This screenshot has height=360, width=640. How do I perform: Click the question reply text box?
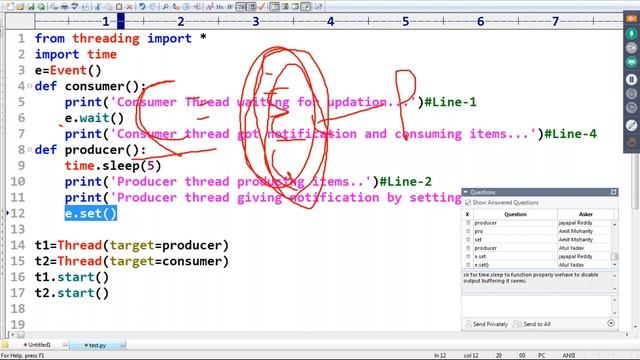[537, 306]
